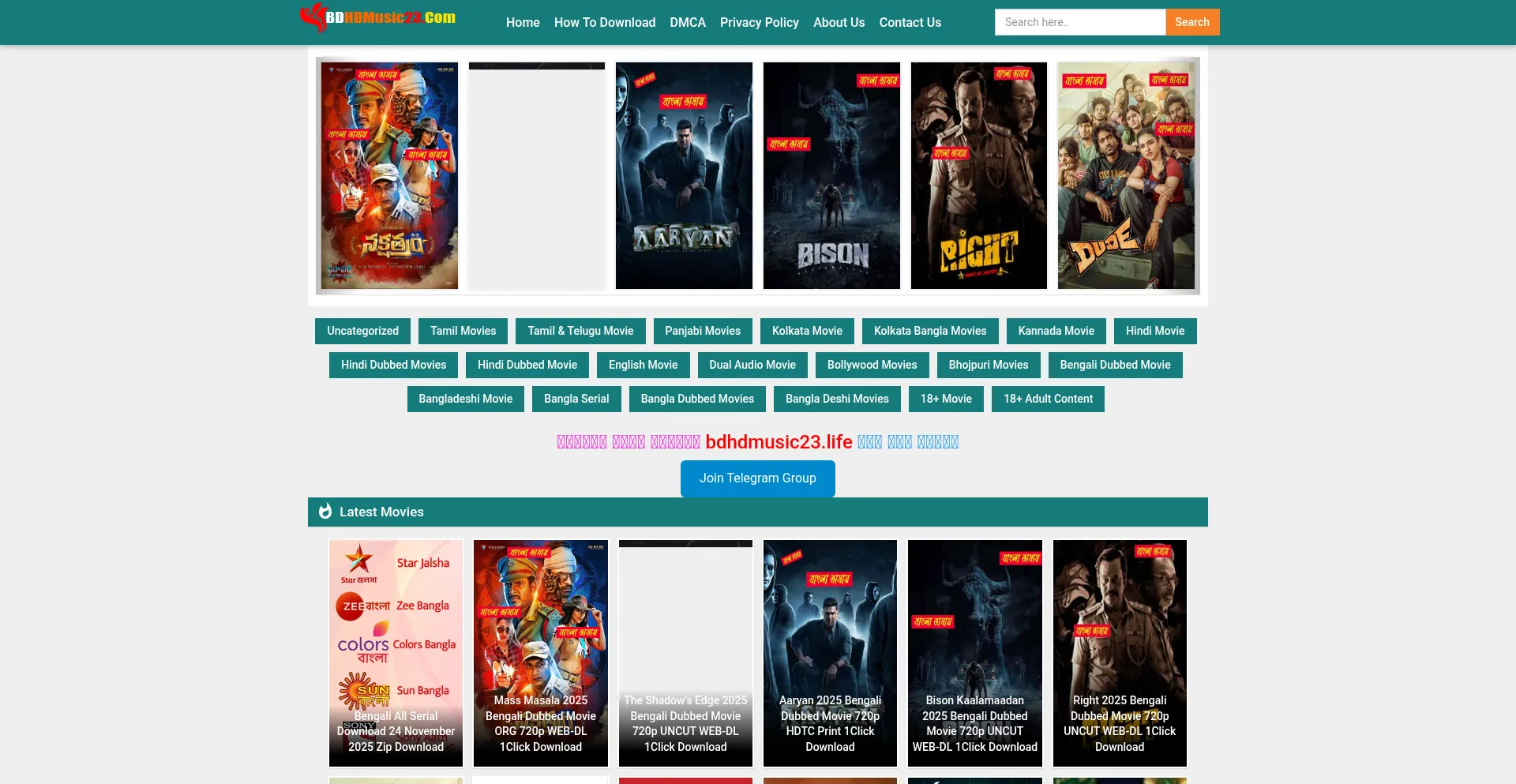Focus the Search here input field

coord(1079,22)
